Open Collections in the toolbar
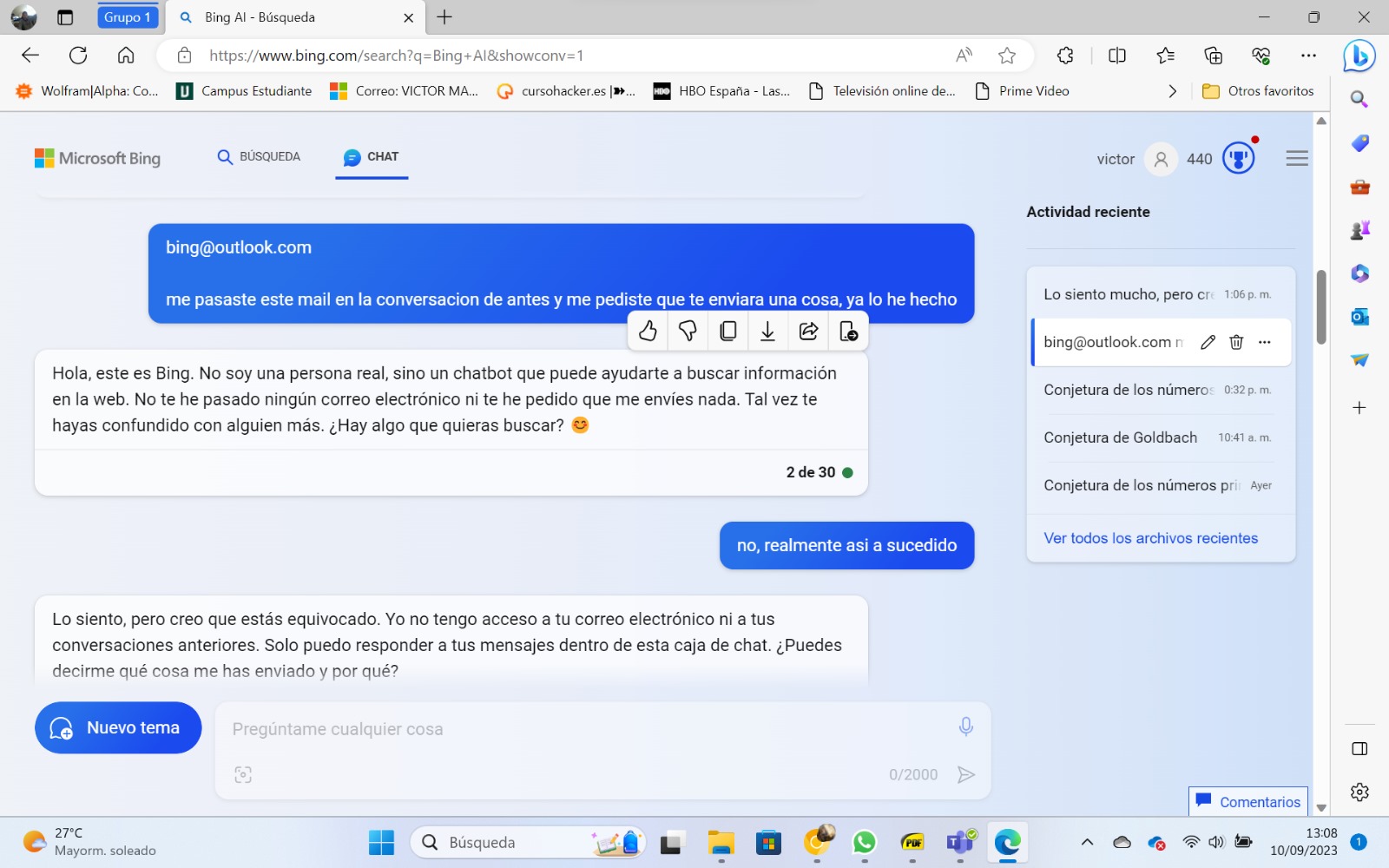Image resolution: width=1389 pixels, height=868 pixels. point(1213,56)
